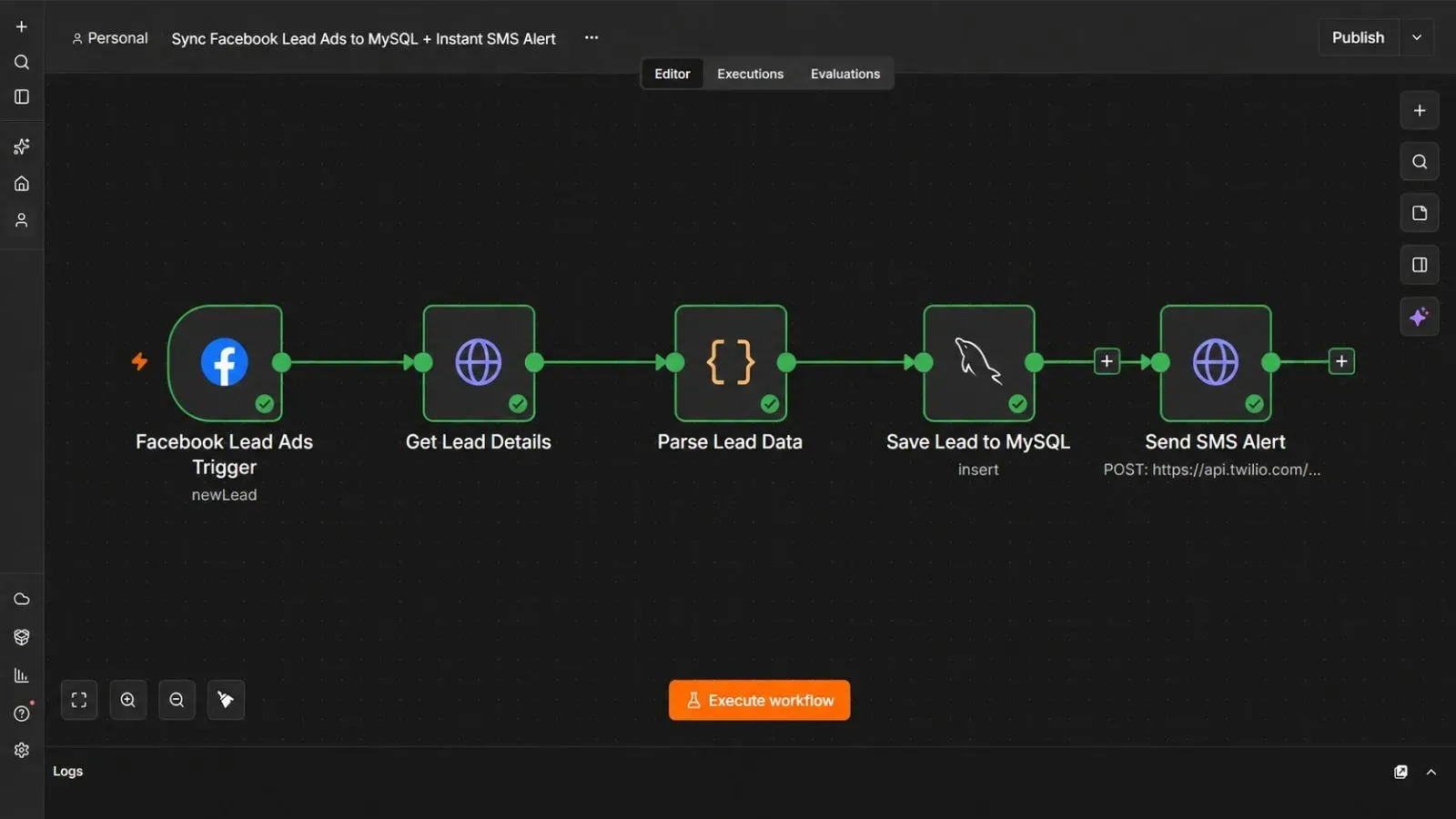
Task: Click the 'insert' subtitle under MySQL node
Action: pyautogui.click(x=978, y=470)
